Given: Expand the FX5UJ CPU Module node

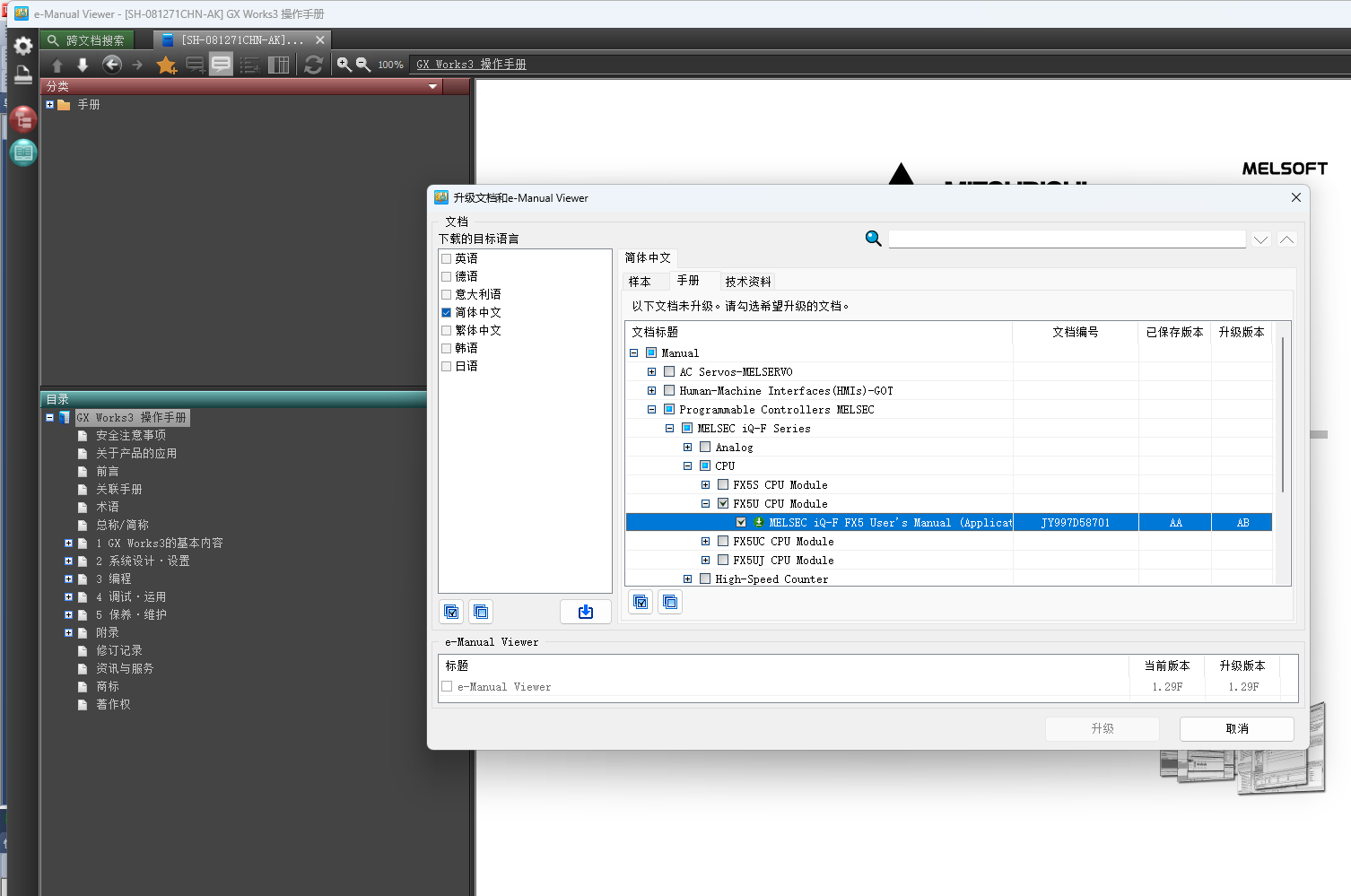Looking at the screenshot, I should [x=705, y=560].
